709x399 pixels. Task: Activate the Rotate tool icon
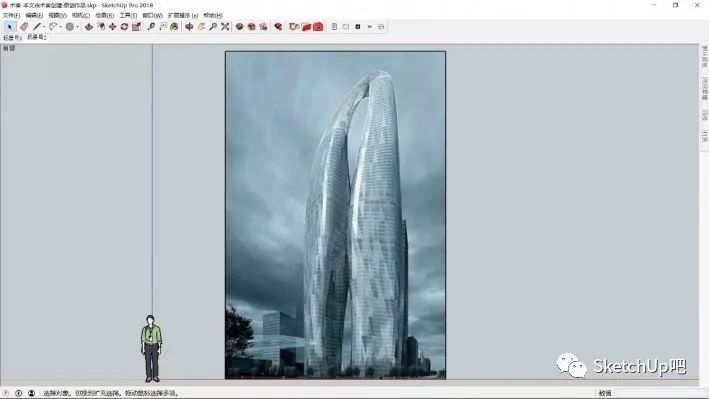click(124, 27)
